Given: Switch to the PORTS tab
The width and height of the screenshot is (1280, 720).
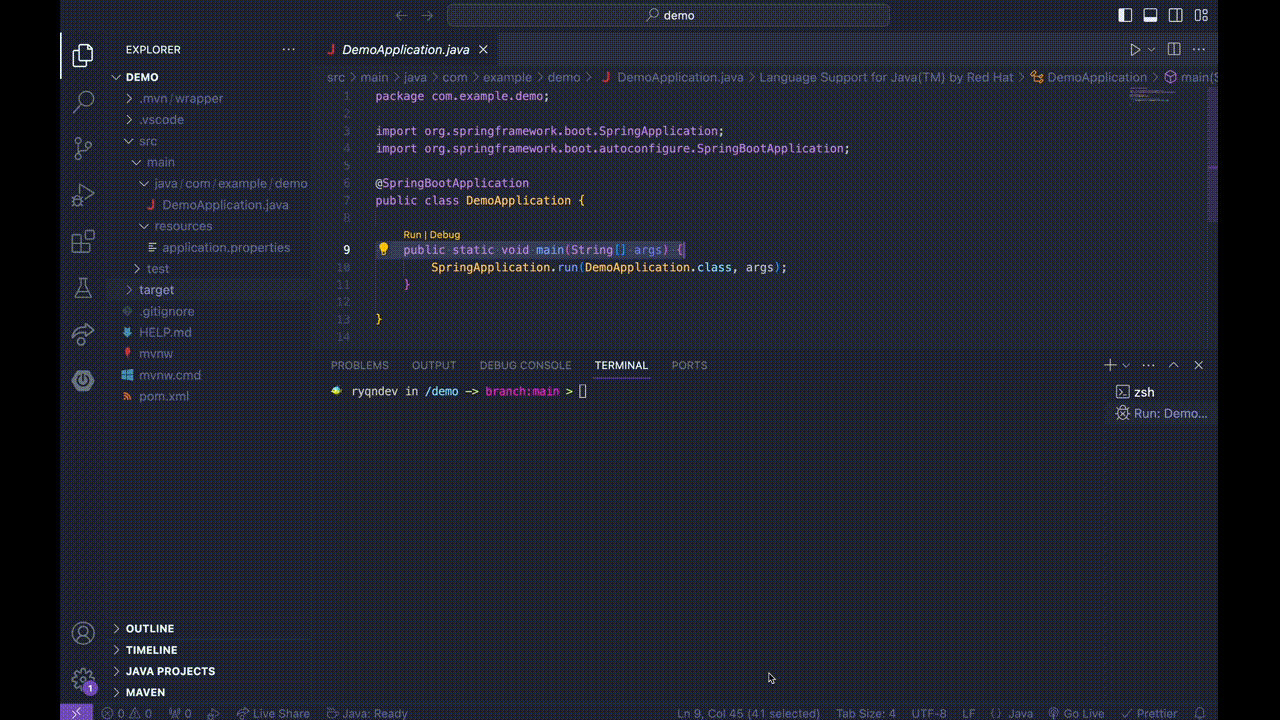Looking at the screenshot, I should tap(689, 365).
